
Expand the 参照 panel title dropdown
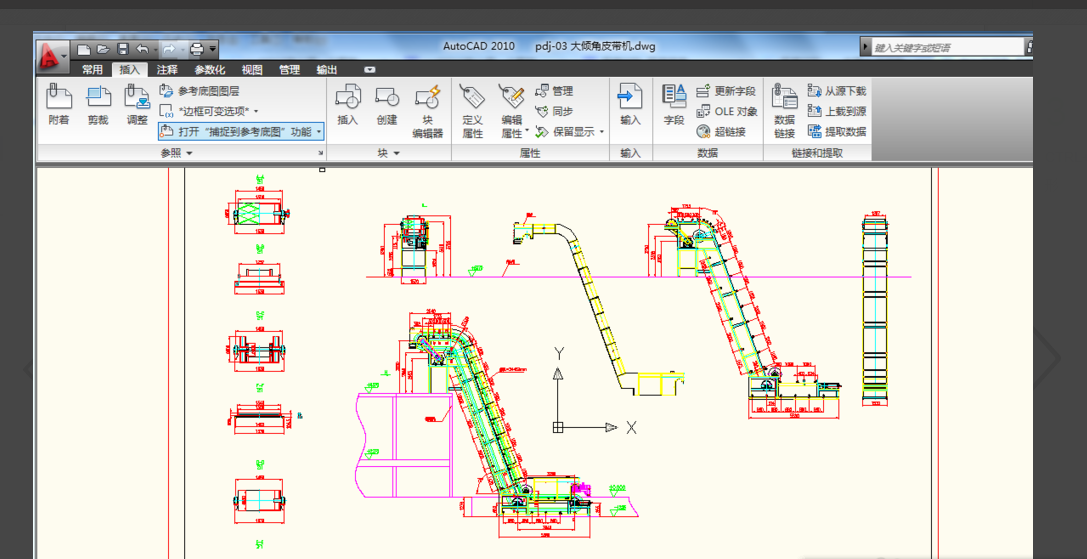pos(189,153)
